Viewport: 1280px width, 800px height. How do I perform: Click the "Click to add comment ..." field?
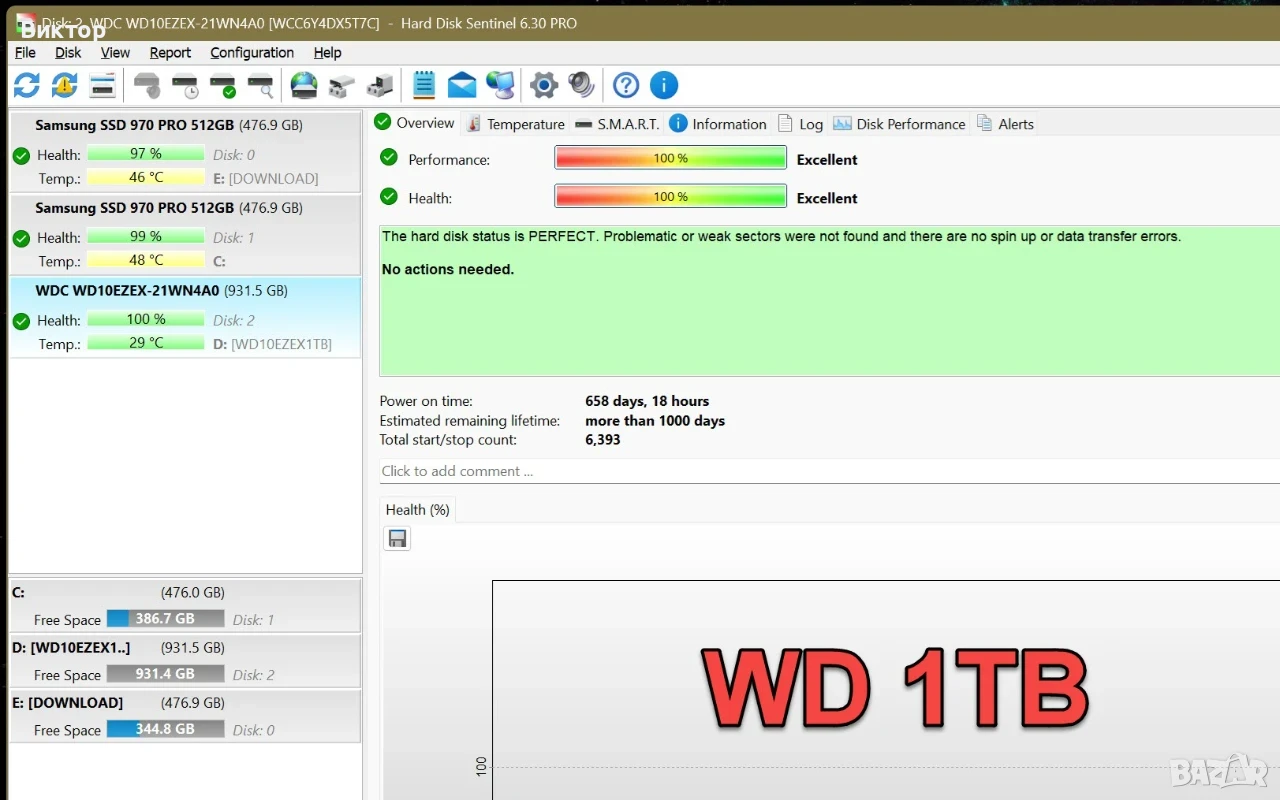click(830, 471)
